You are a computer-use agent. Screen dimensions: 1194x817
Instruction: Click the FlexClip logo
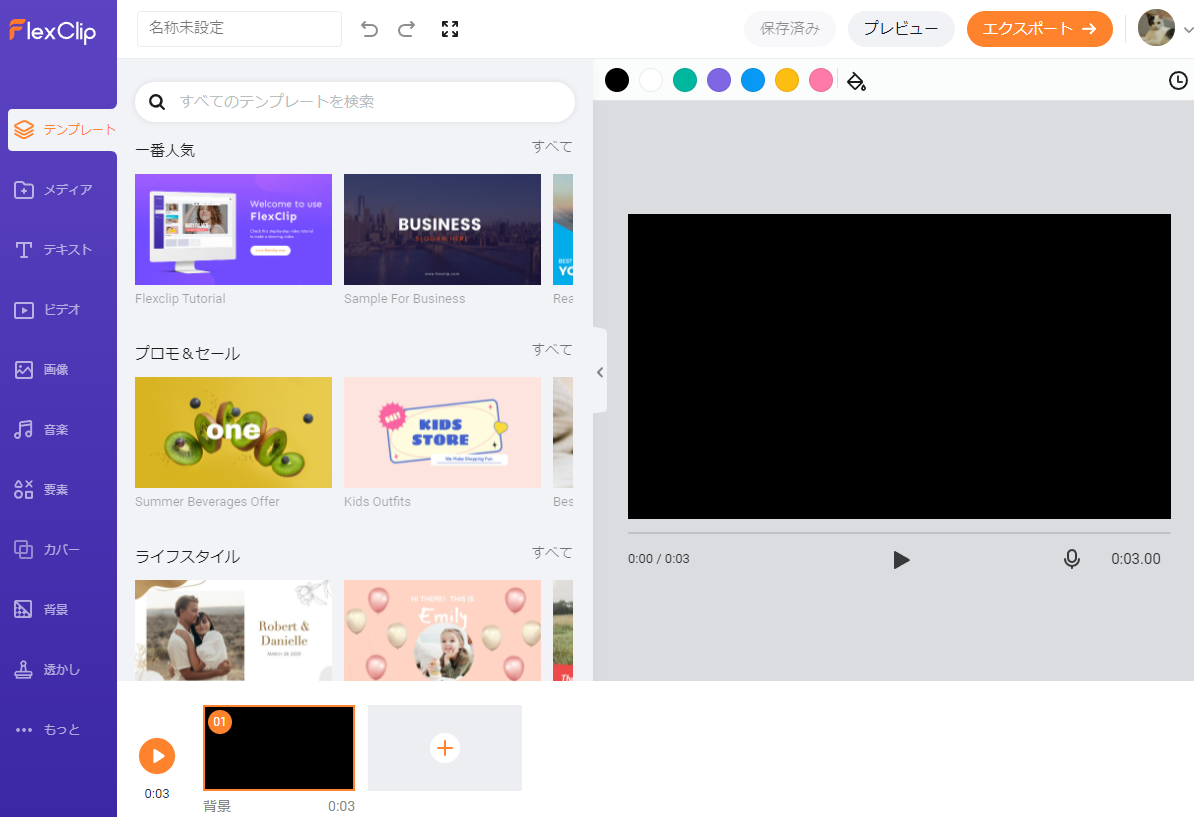(53, 30)
